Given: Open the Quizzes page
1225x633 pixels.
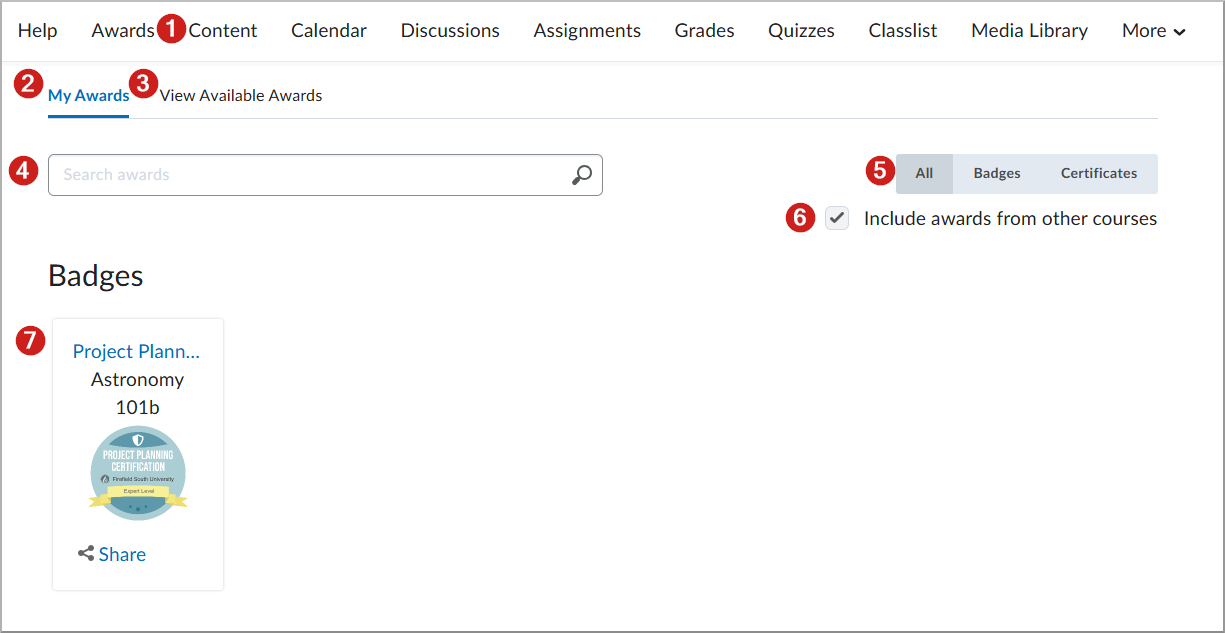Looking at the screenshot, I should click(801, 30).
